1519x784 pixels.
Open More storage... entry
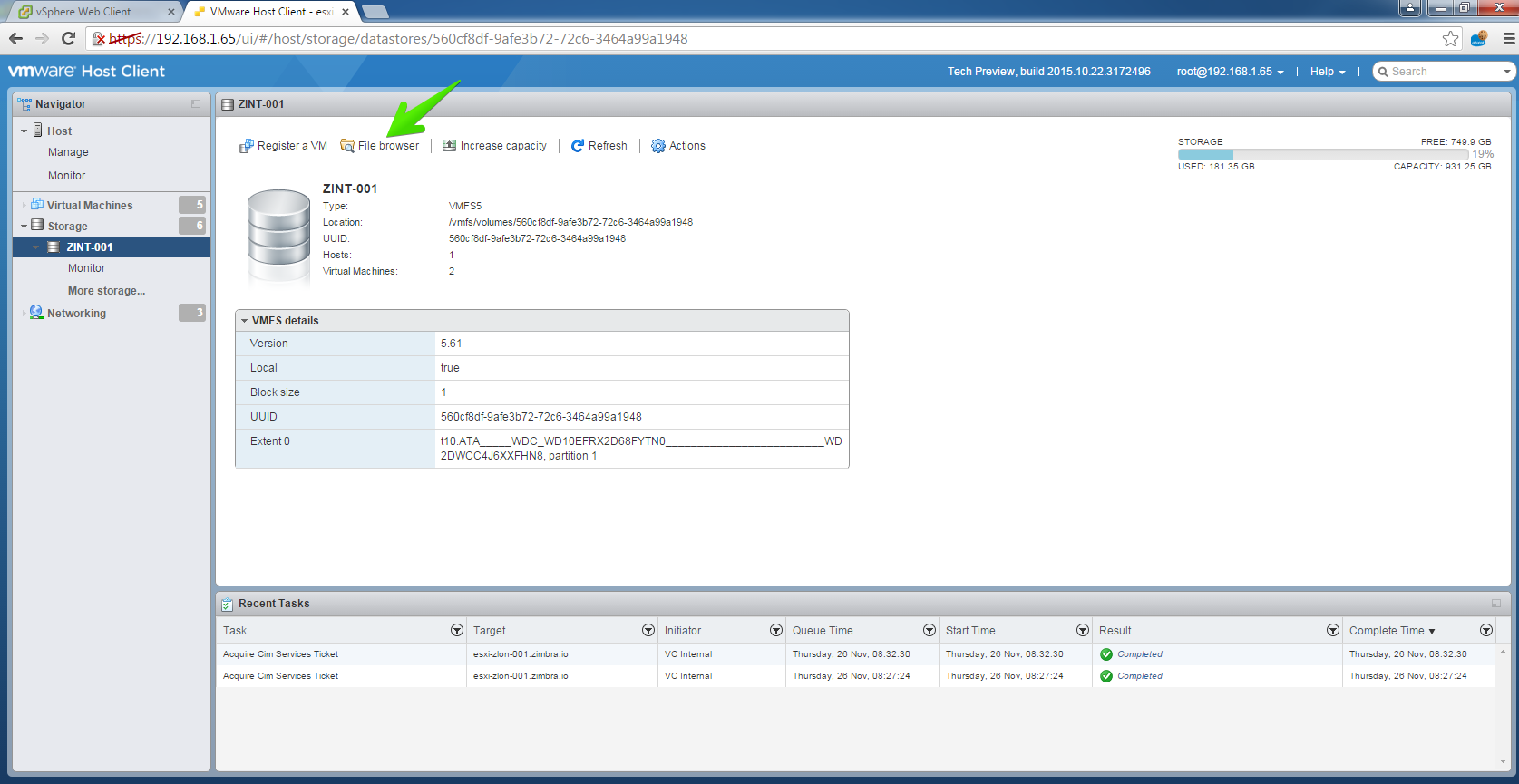(x=106, y=291)
